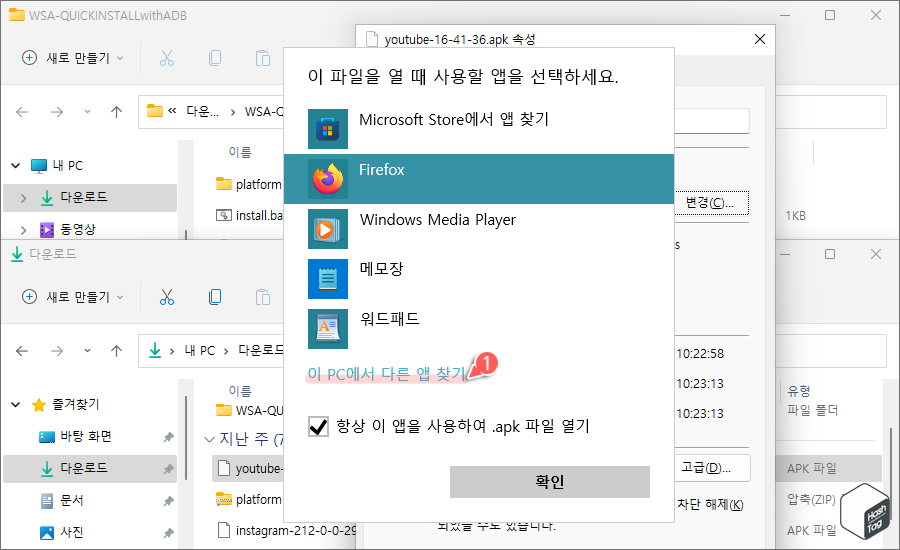The width and height of the screenshot is (900, 550).
Task: Click Paste icon in 다운로드 window toolbar
Action: click(263, 297)
